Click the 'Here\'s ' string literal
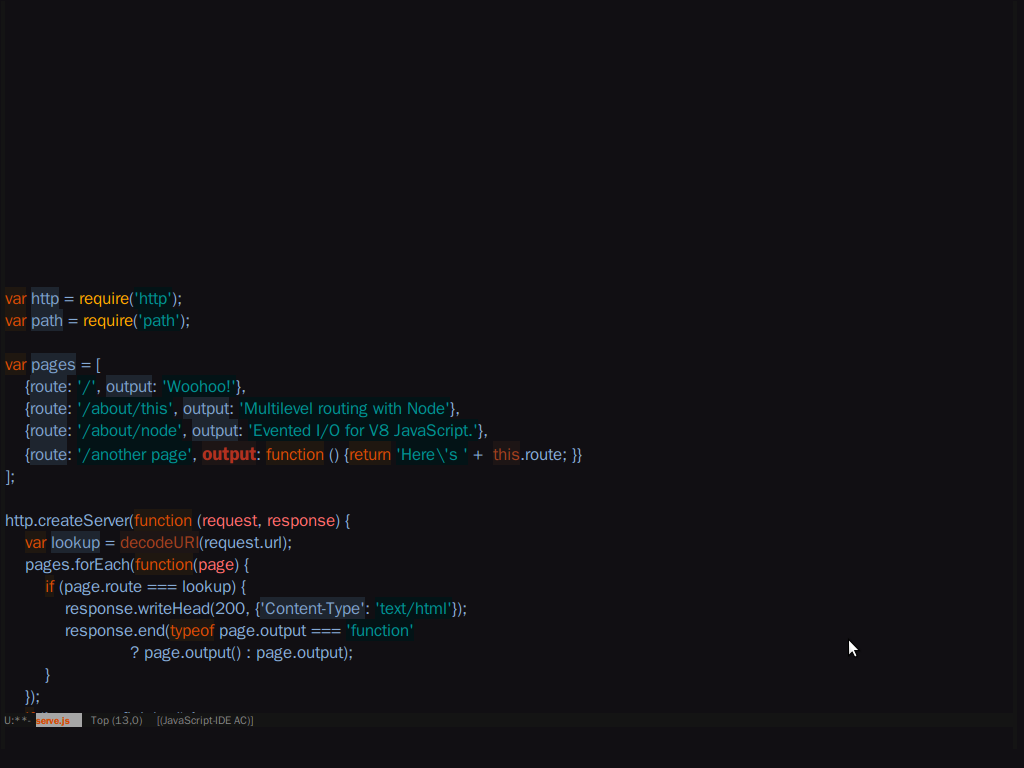 (x=432, y=455)
